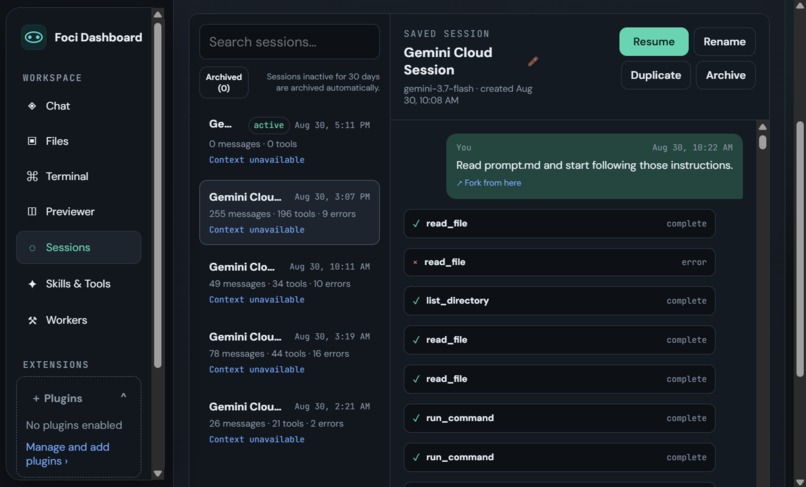
Task: Collapse the Plugins section chevron
Action: 123,396
